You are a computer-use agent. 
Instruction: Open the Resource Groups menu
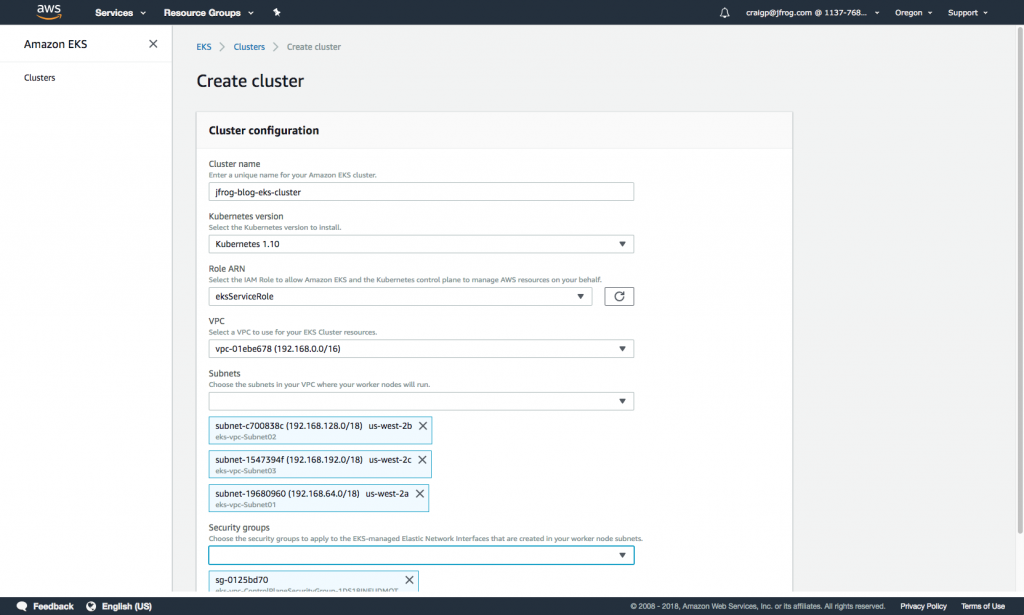click(204, 12)
